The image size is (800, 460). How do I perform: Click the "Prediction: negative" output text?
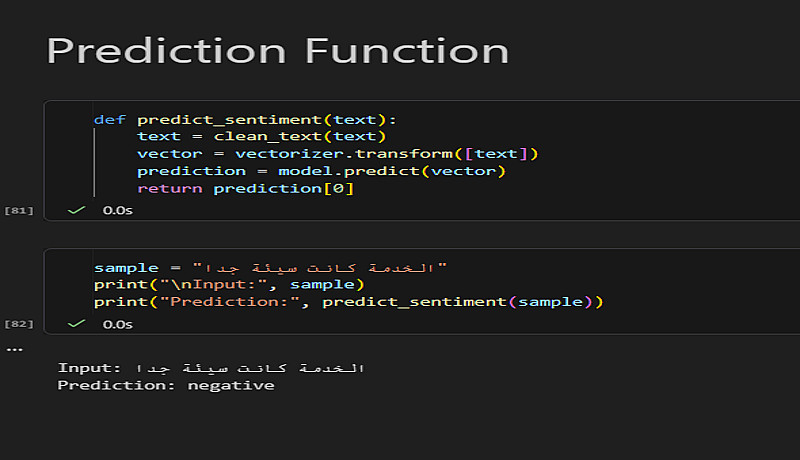click(x=166, y=385)
